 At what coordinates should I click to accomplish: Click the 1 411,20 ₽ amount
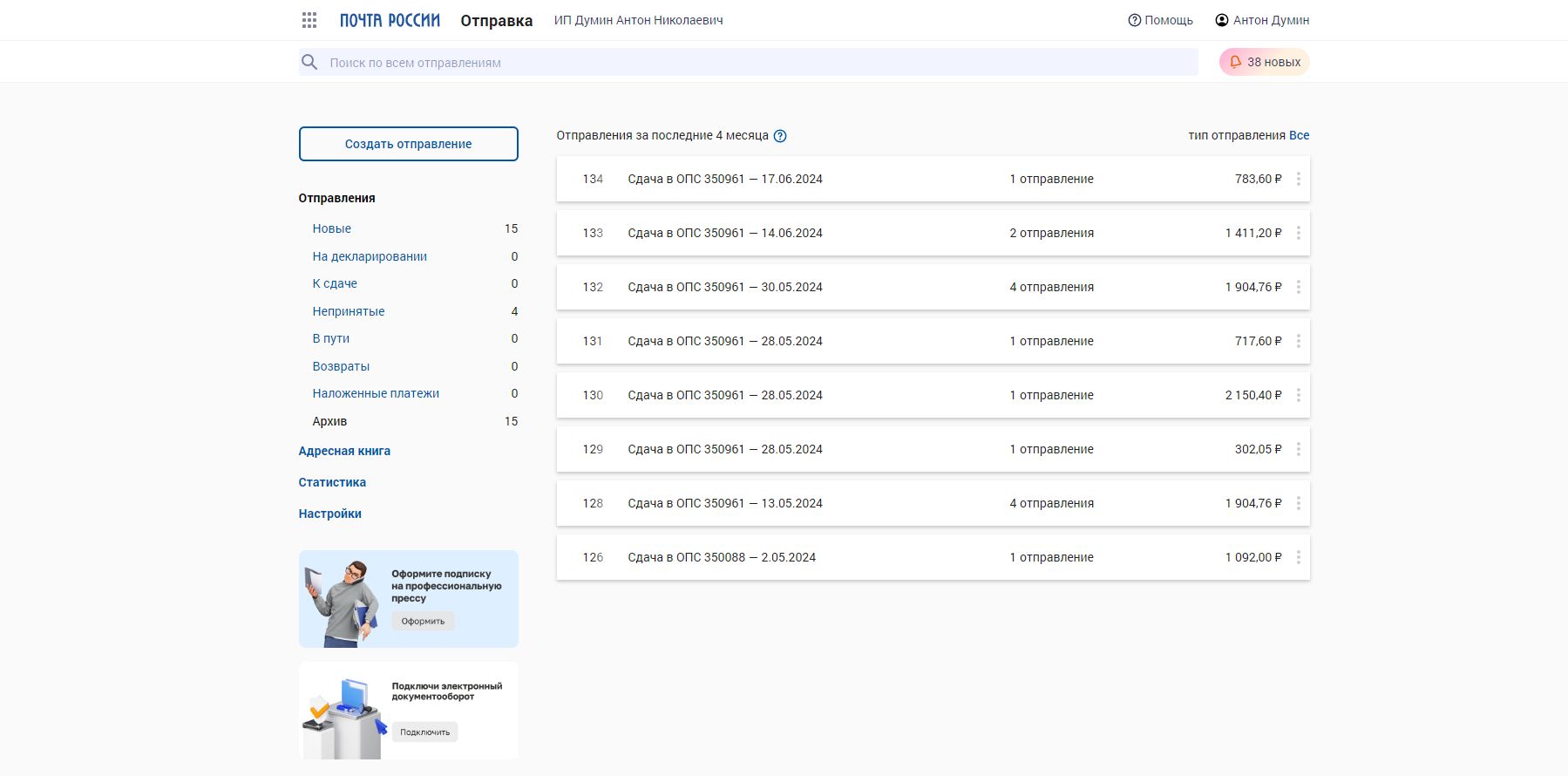[1253, 233]
